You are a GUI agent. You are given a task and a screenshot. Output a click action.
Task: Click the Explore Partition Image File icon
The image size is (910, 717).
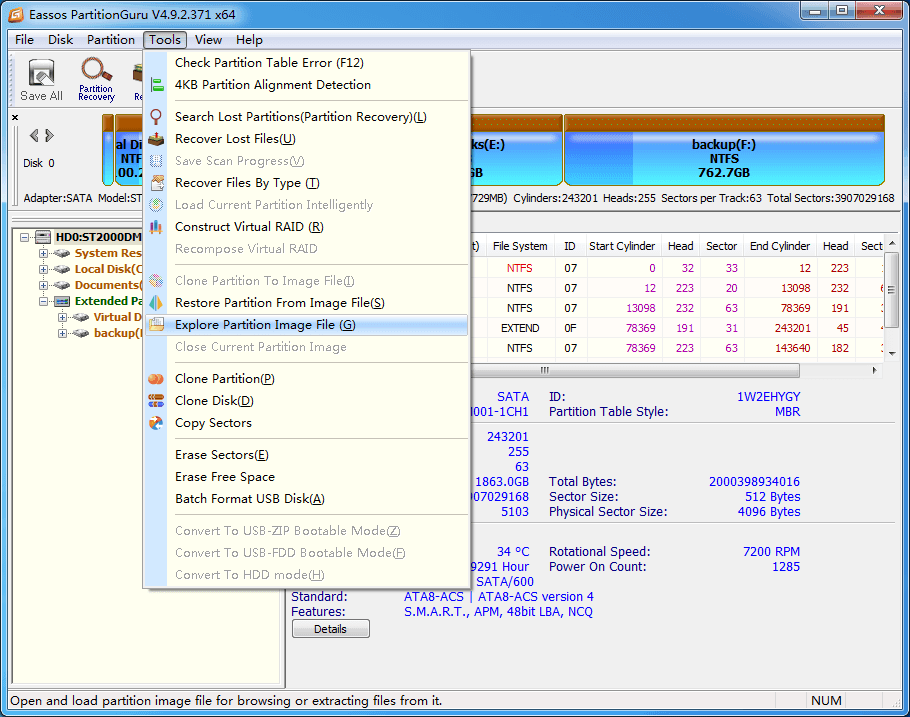click(x=156, y=325)
